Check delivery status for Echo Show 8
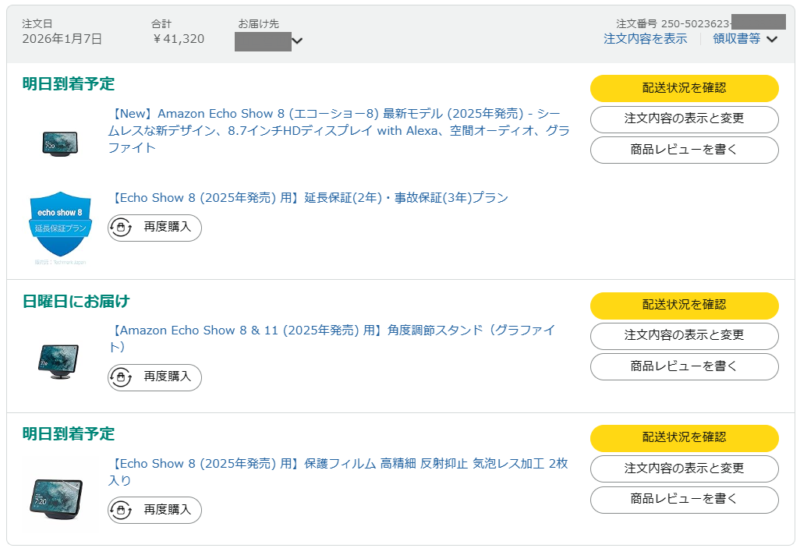800x548 pixels. click(684, 88)
